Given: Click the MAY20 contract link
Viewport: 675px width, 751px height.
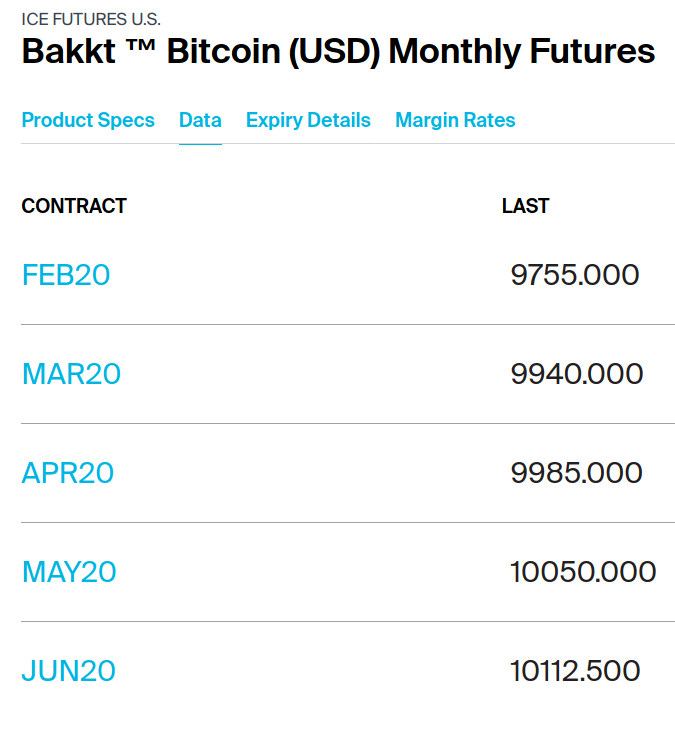Looking at the screenshot, I should tap(69, 572).
